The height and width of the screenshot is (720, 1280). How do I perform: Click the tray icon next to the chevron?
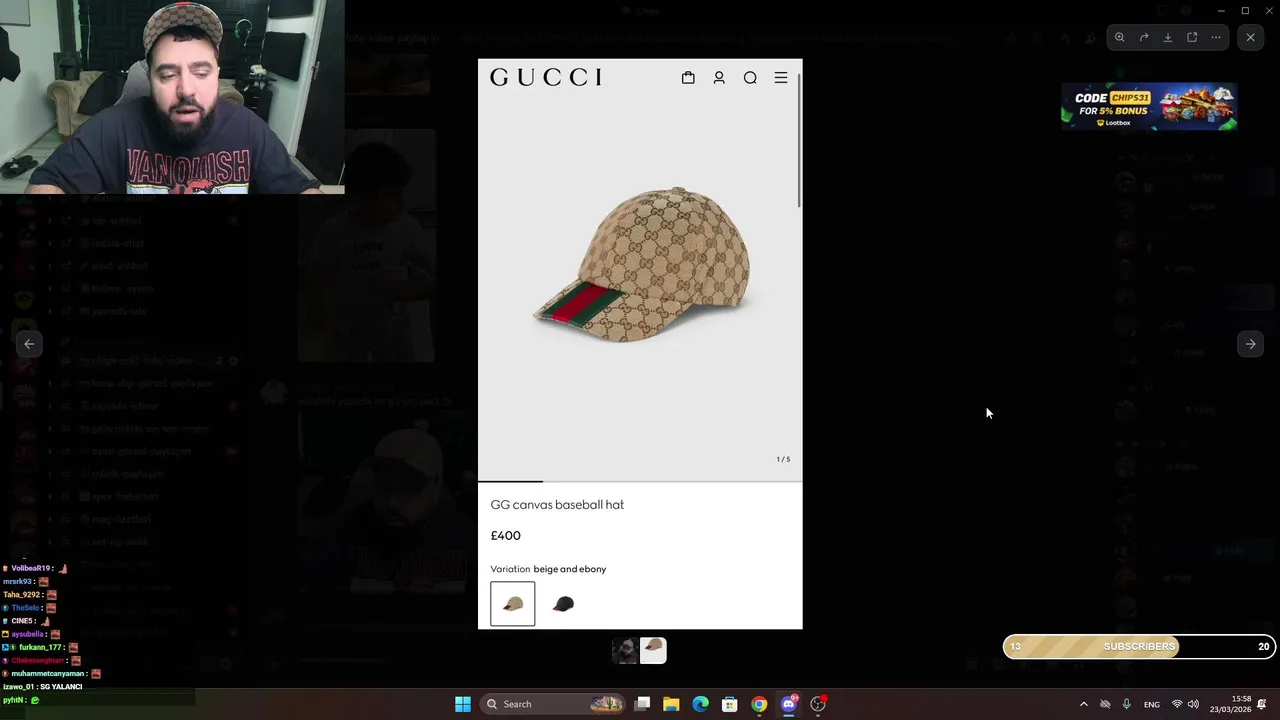click(x=1105, y=704)
